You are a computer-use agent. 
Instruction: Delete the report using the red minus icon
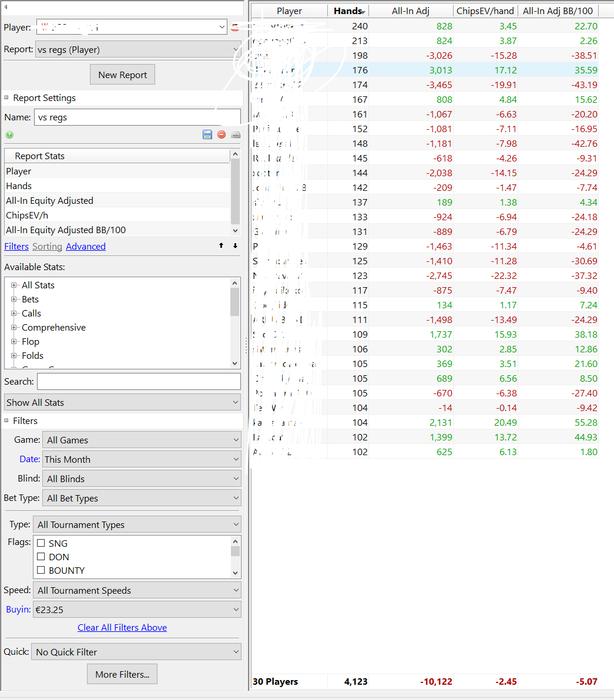(x=221, y=134)
